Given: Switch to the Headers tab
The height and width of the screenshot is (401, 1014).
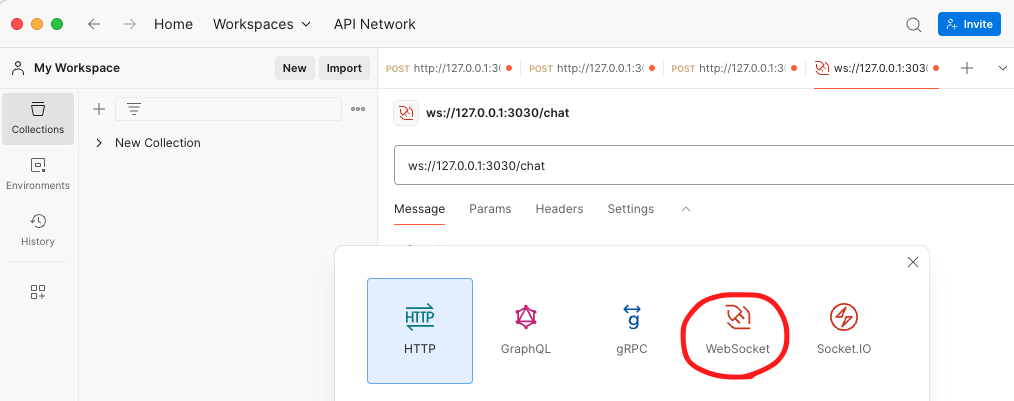Looking at the screenshot, I should tap(559, 209).
